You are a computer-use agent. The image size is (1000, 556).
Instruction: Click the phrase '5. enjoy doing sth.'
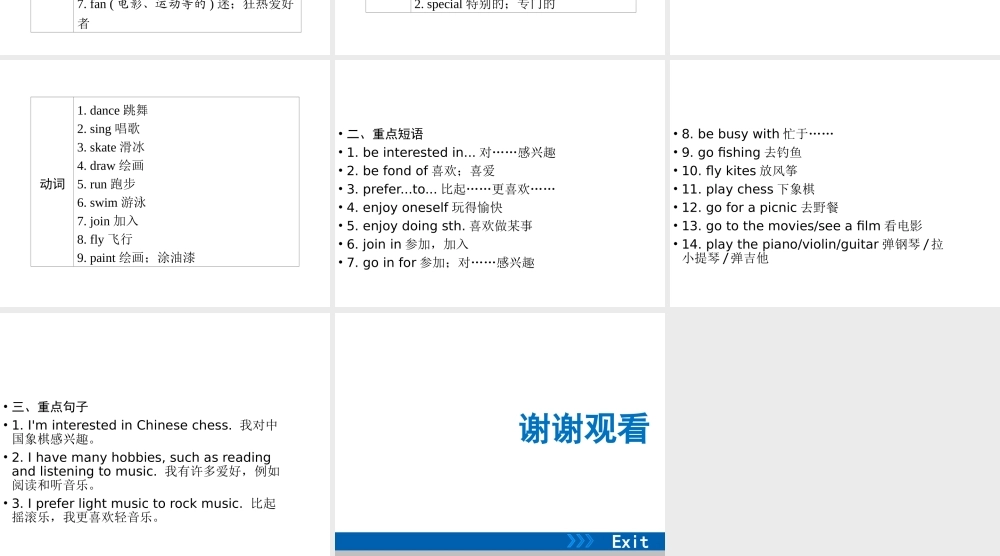pyautogui.click(x=406, y=226)
